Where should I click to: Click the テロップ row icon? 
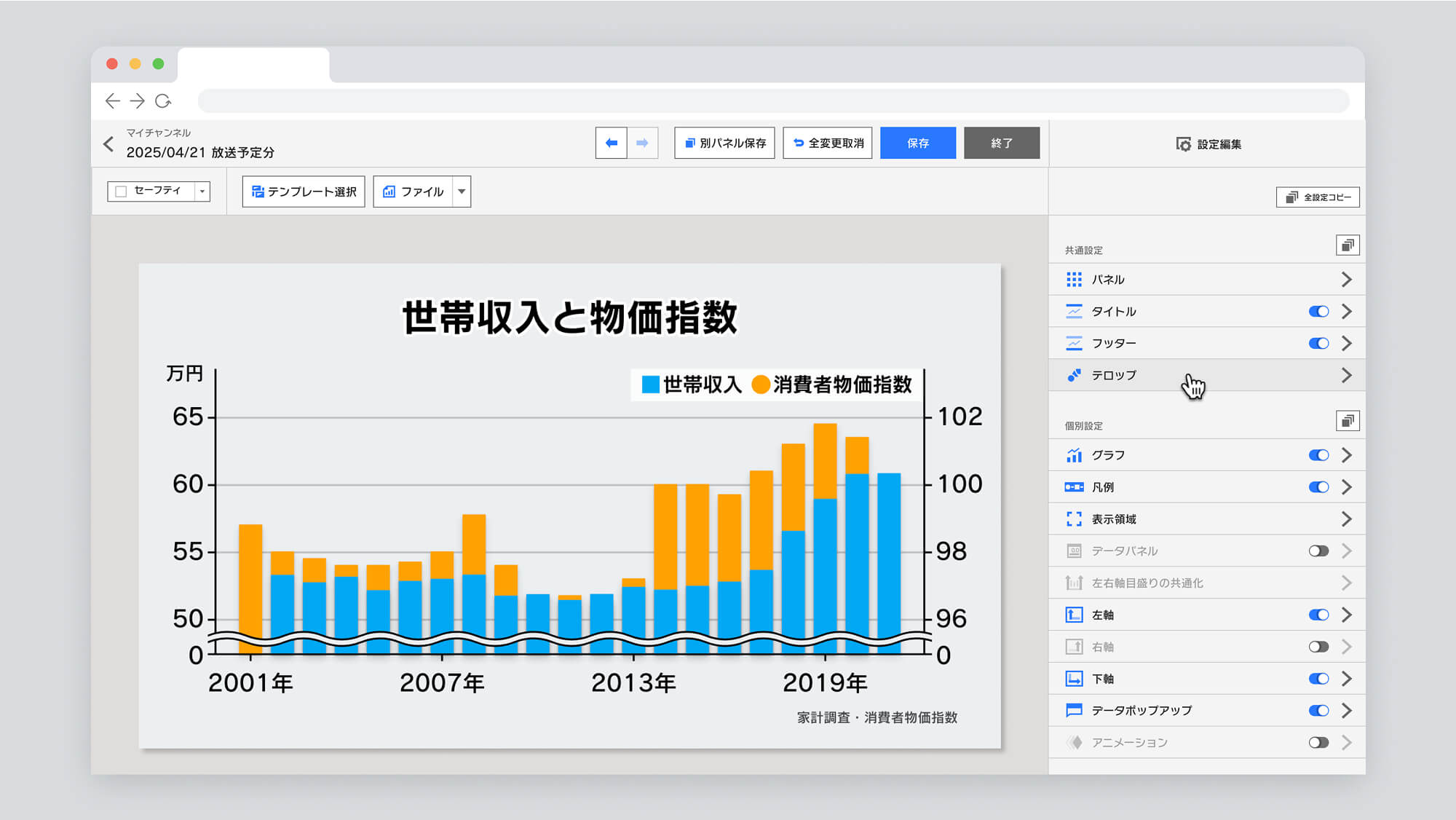[1074, 375]
